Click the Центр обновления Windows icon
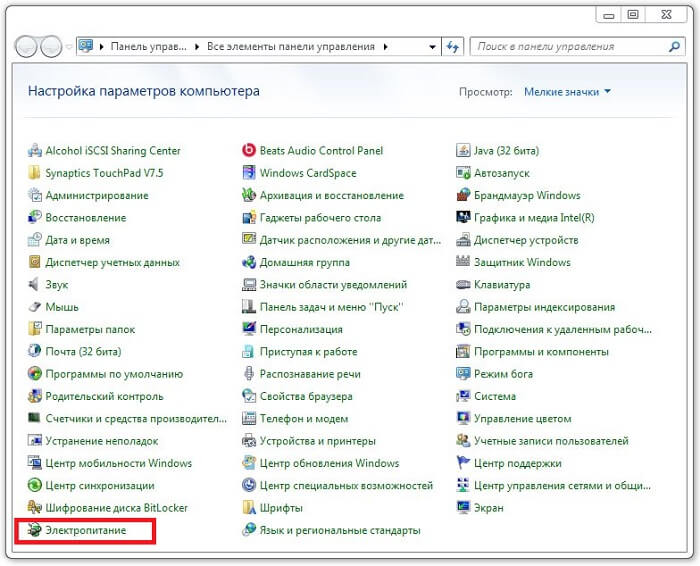Viewport: 700px width, 566px height. click(249, 463)
